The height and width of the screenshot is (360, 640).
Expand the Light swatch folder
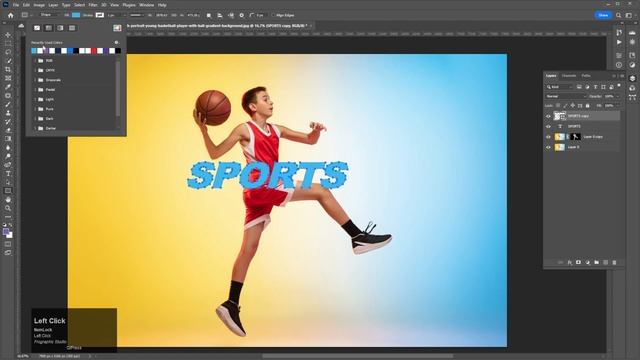click(35, 99)
